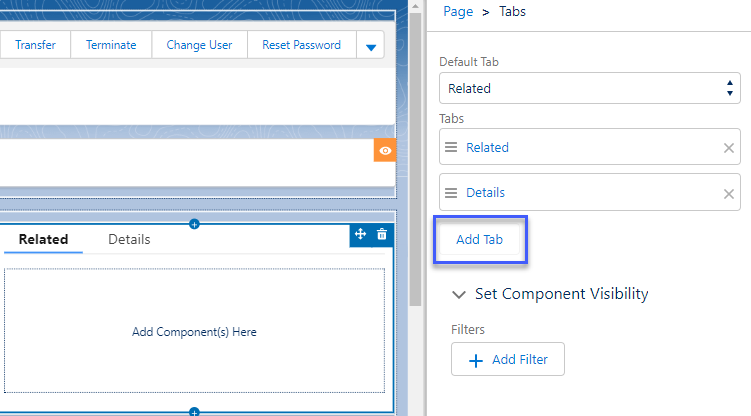Click the Add Tab button
The width and height of the screenshot is (751, 416).
(x=479, y=241)
